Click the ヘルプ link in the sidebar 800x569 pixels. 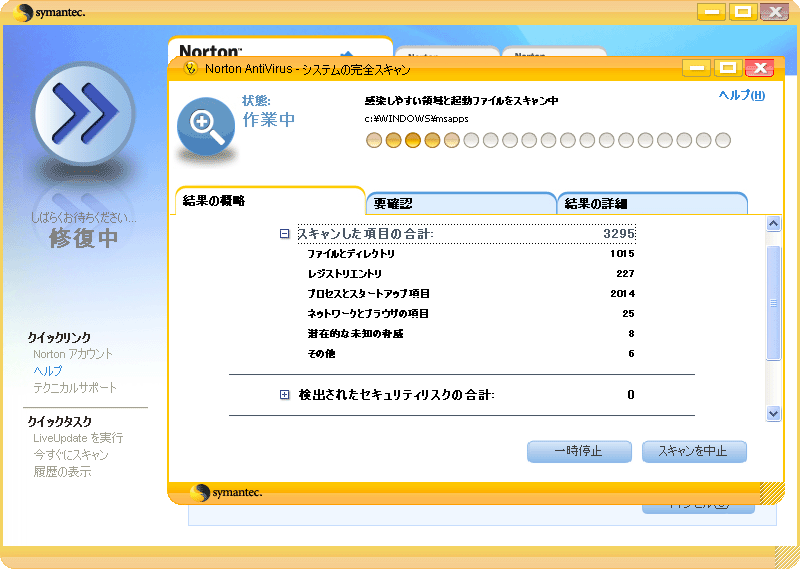coord(47,370)
